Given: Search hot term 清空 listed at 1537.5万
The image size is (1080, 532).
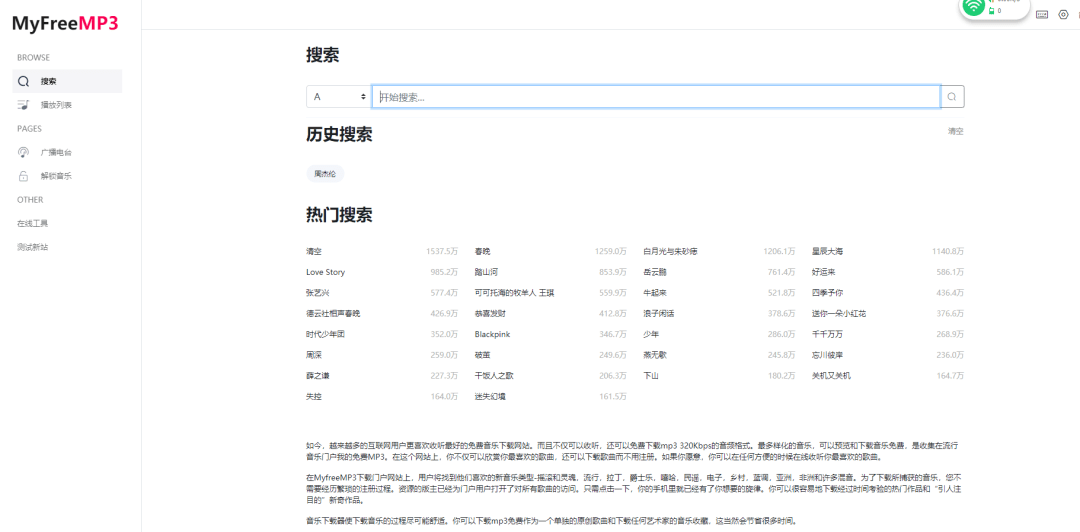Looking at the screenshot, I should [x=314, y=252].
